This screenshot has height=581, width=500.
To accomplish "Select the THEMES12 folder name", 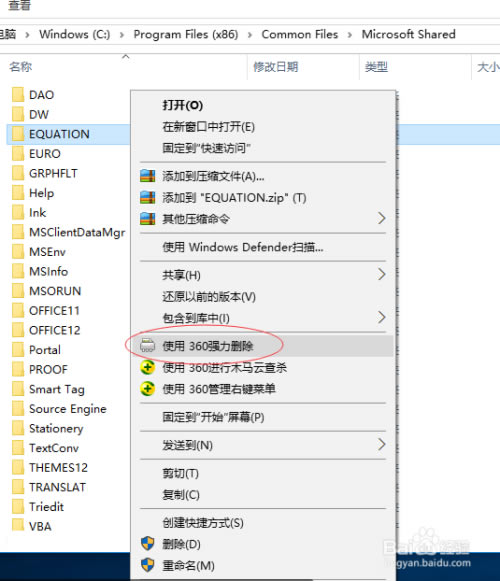I will tap(59, 468).
